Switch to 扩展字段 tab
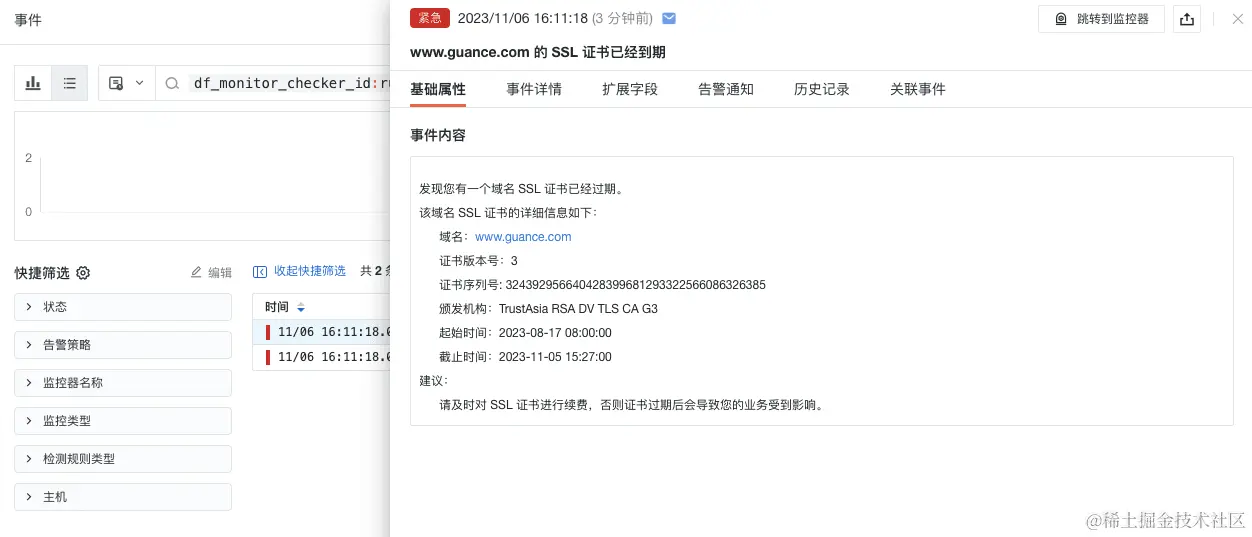The height and width of the screenshot is (537, 1252). (630, 89)
